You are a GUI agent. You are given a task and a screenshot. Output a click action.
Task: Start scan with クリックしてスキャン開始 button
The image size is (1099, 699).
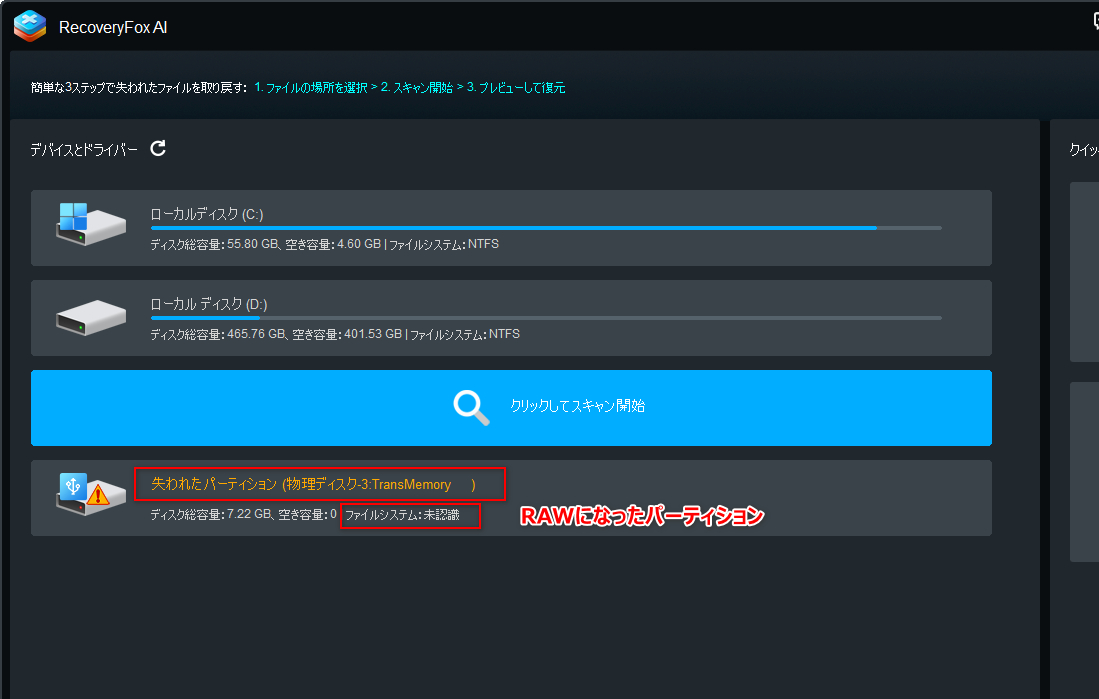click(511, 408)
